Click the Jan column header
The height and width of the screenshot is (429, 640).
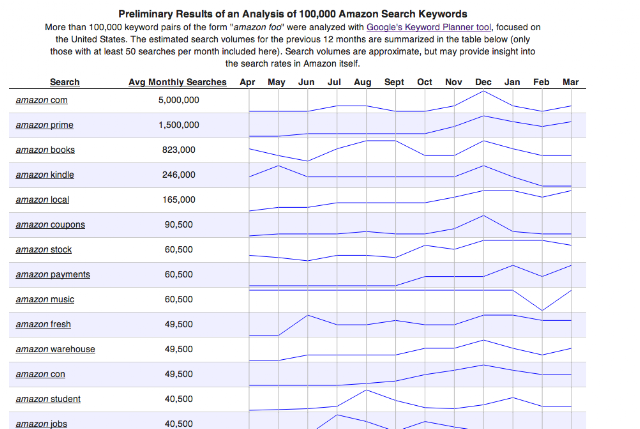(512, 82)
